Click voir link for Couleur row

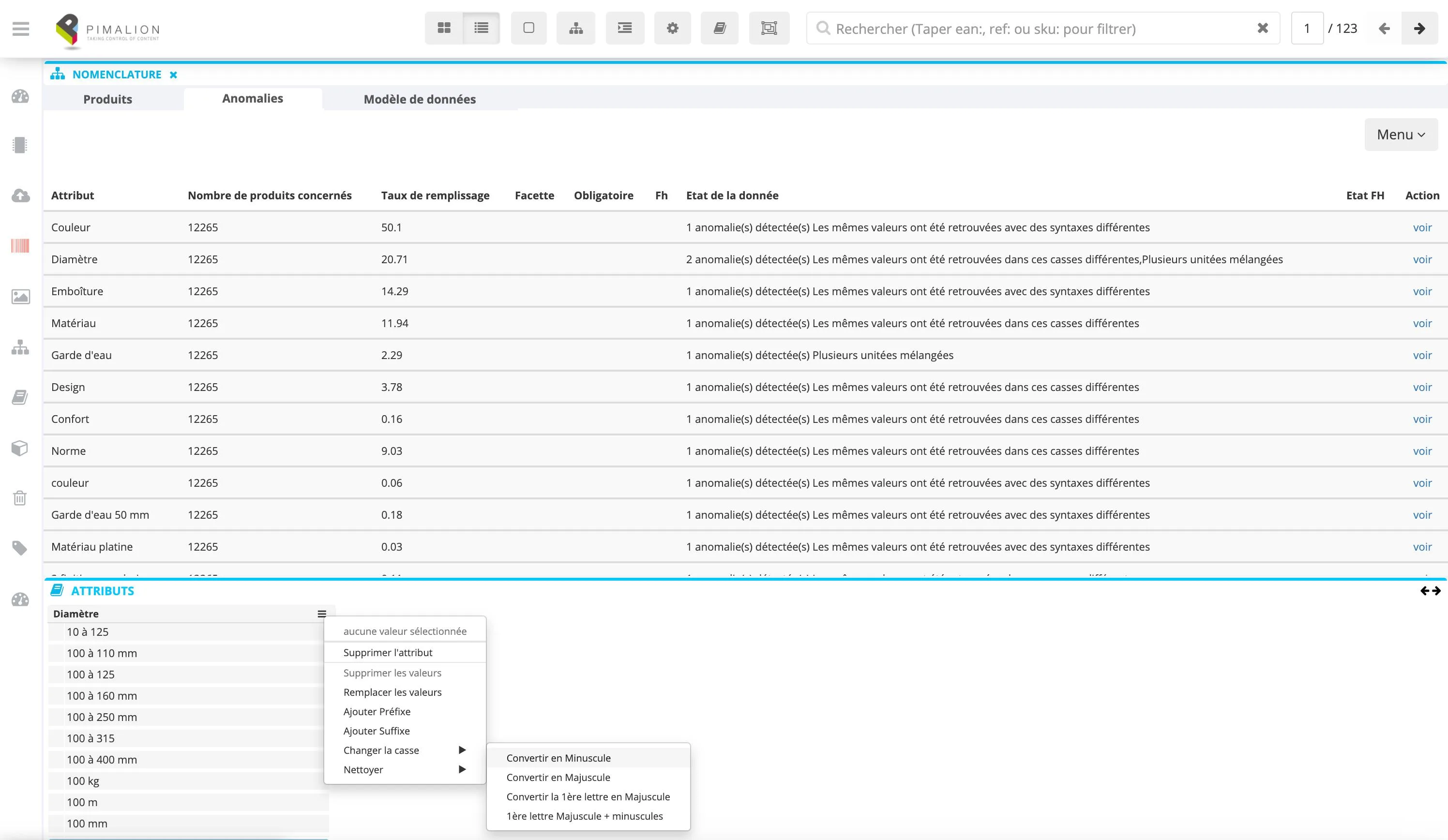1422,227
